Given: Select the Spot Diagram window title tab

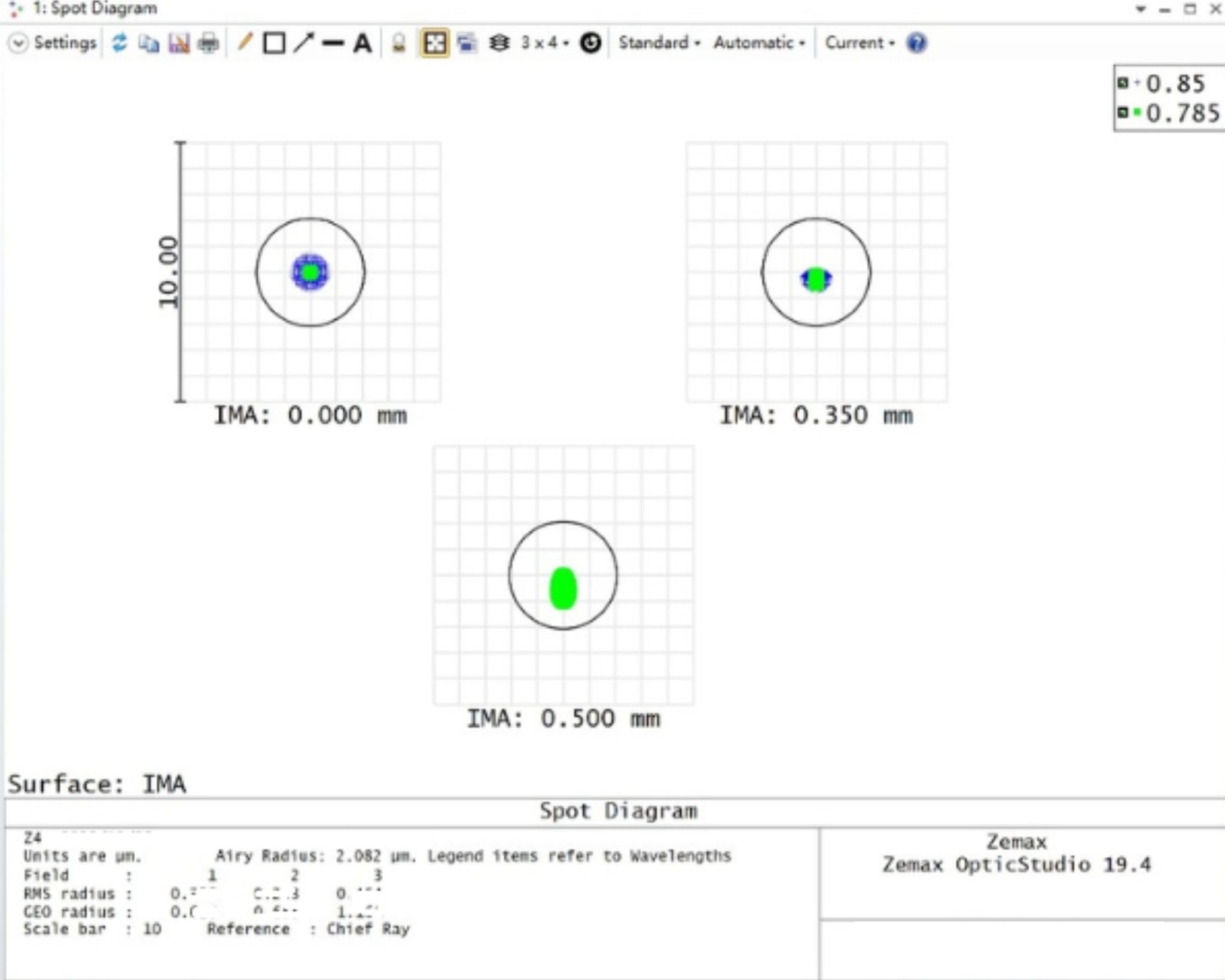Looking at the screenshot, I should (x=102, y=8).
